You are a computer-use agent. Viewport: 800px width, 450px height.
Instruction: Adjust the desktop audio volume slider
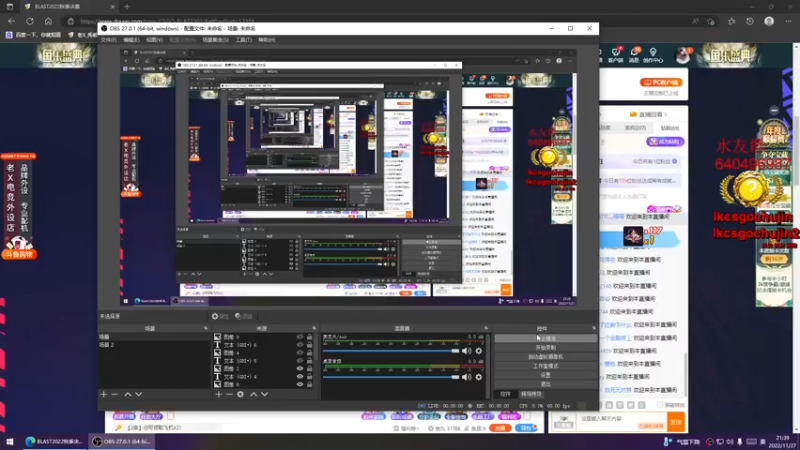[x=391, y=377]
